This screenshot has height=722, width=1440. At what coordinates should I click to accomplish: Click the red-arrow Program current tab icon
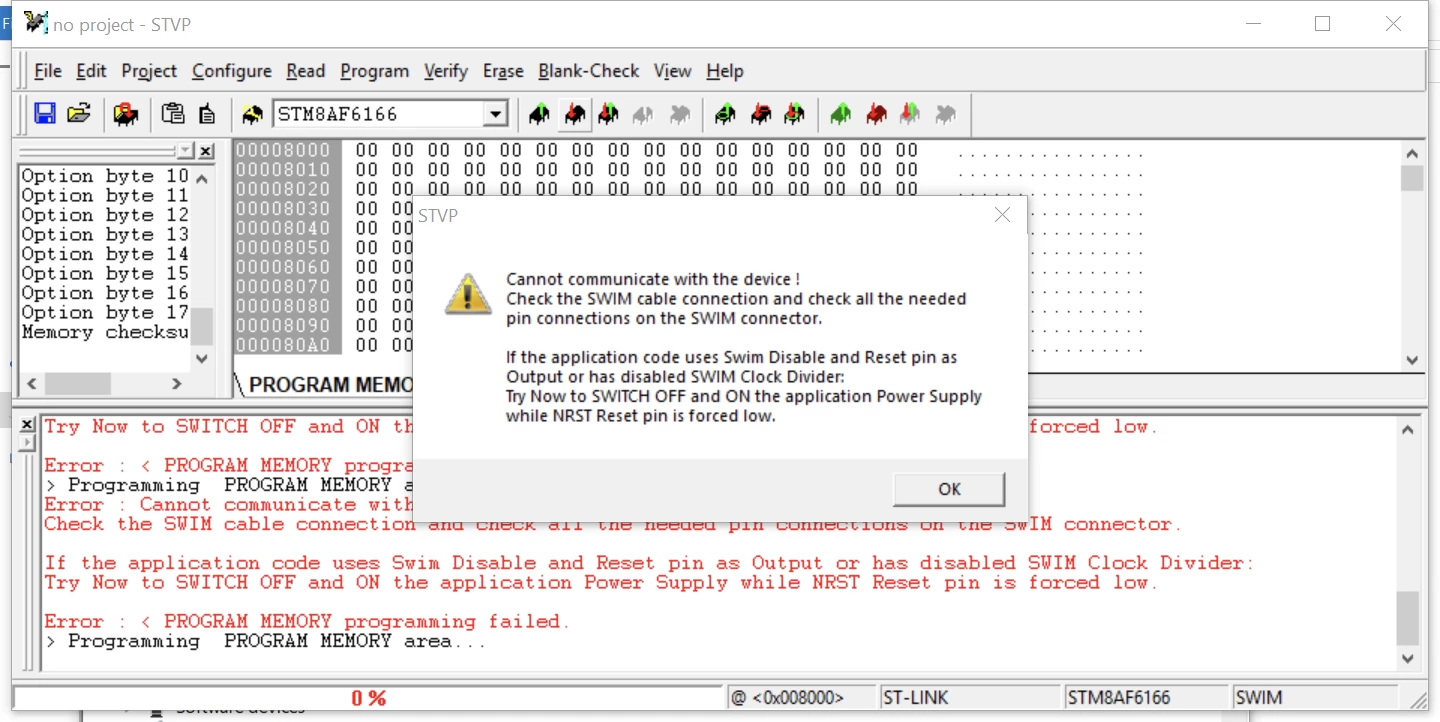point(574,115)
